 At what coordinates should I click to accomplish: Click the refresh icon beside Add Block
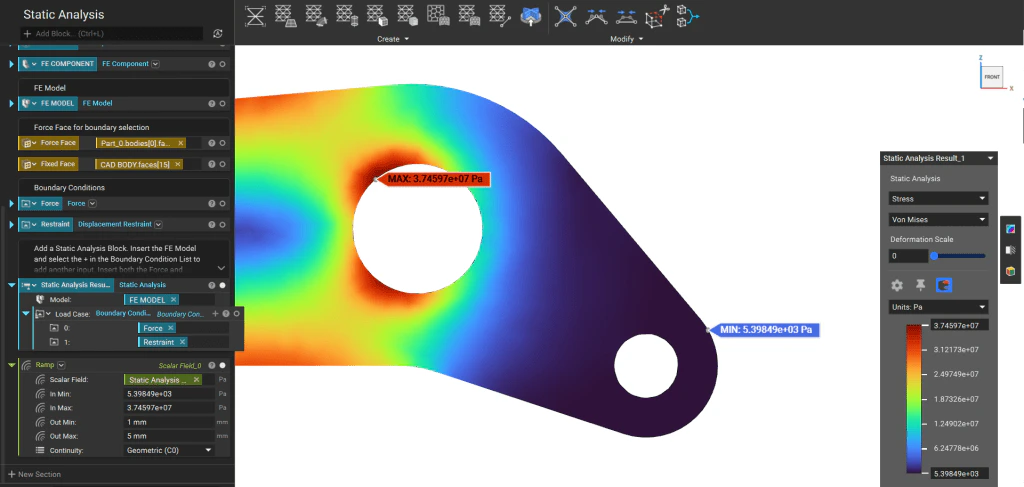tap(217, 33)
